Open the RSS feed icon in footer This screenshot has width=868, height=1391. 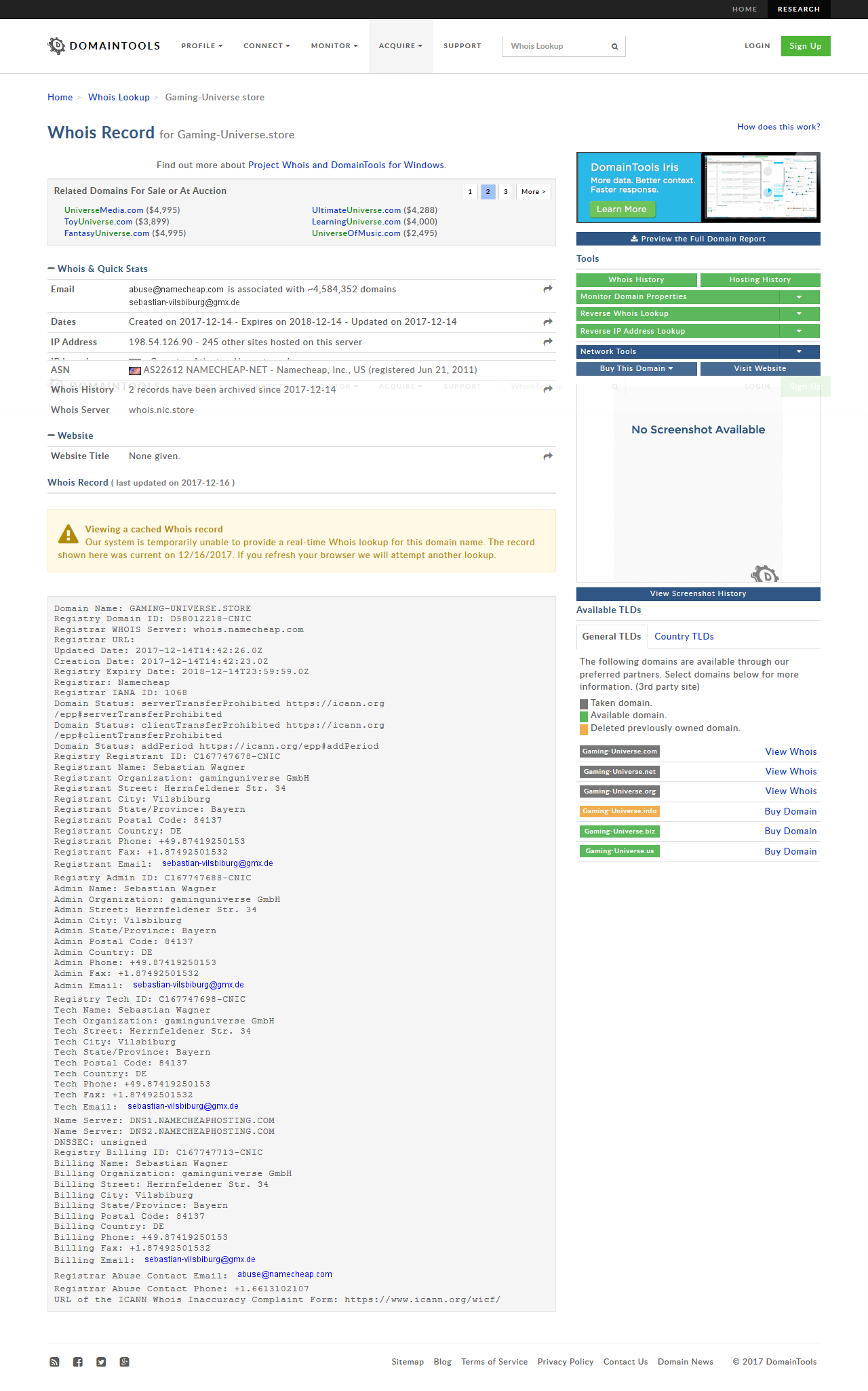click(x=54, y=1362)
